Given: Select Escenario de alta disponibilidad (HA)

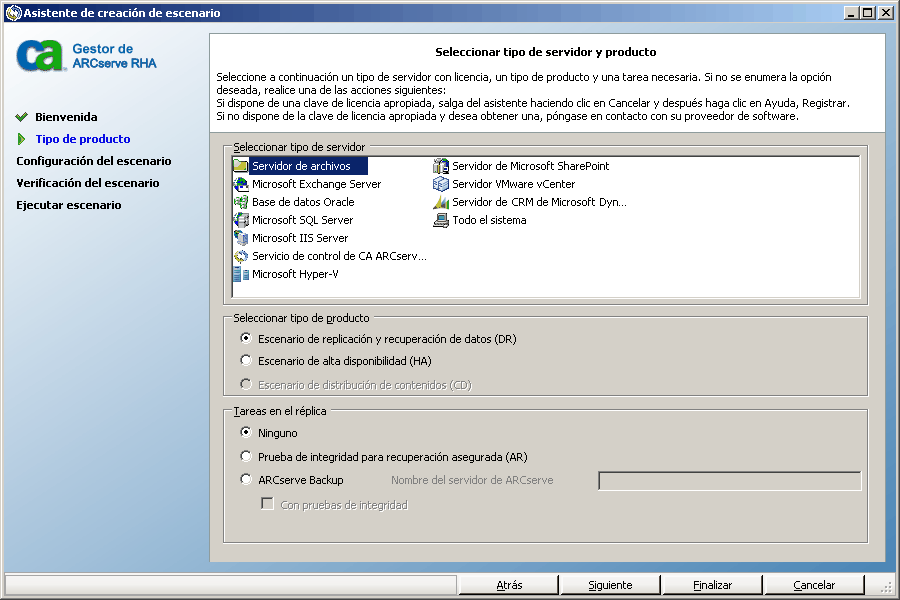Looking at the screenshot, I should click(x=246, y=361).
